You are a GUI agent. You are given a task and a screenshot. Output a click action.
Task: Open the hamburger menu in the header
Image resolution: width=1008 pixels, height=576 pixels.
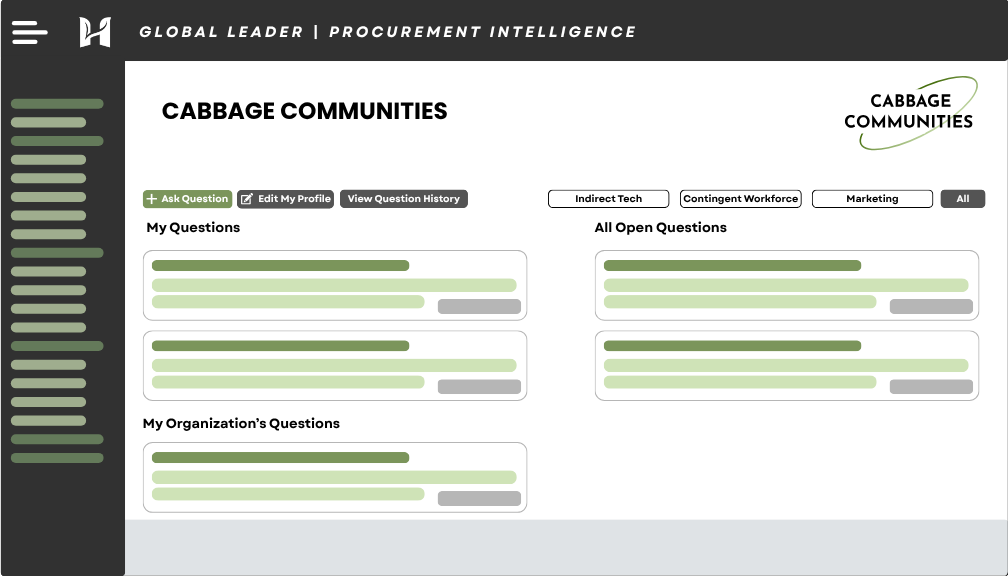coord(29,32)
